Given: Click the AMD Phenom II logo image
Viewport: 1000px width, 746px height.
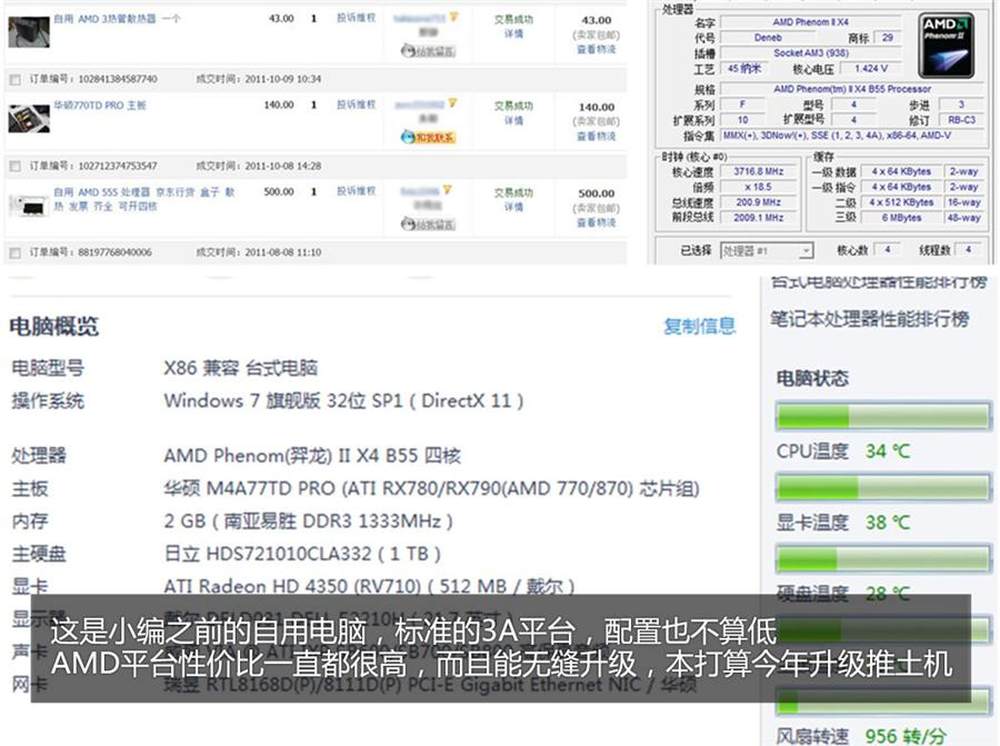Looking at the screenshot, I should (946, 45).
